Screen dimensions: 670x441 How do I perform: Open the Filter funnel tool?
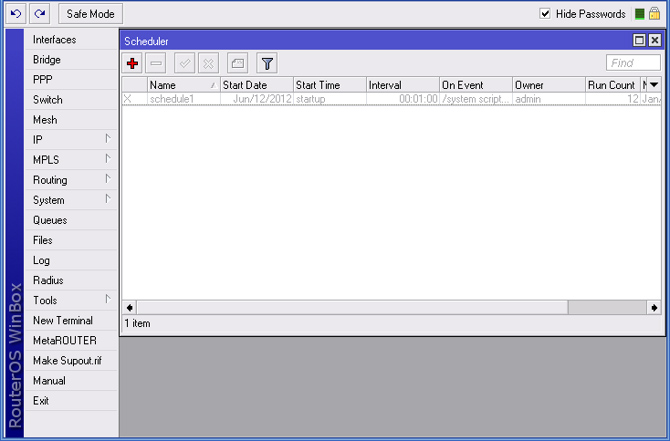[x=267, y=64]
